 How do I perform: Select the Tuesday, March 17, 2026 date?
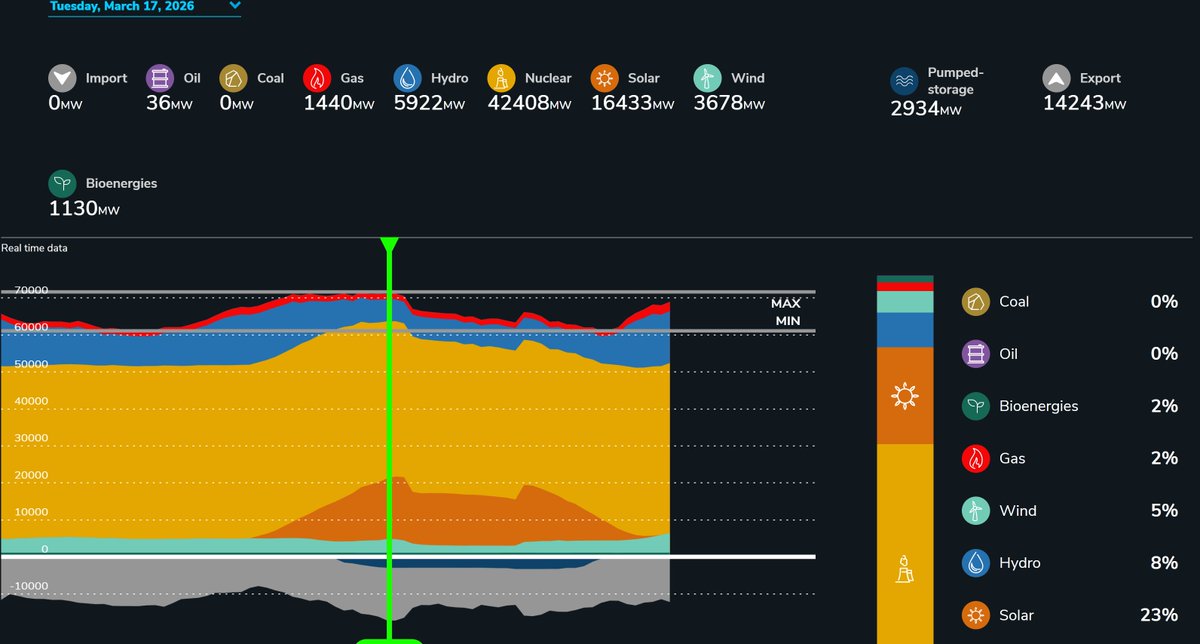click(x=122, y=6)
